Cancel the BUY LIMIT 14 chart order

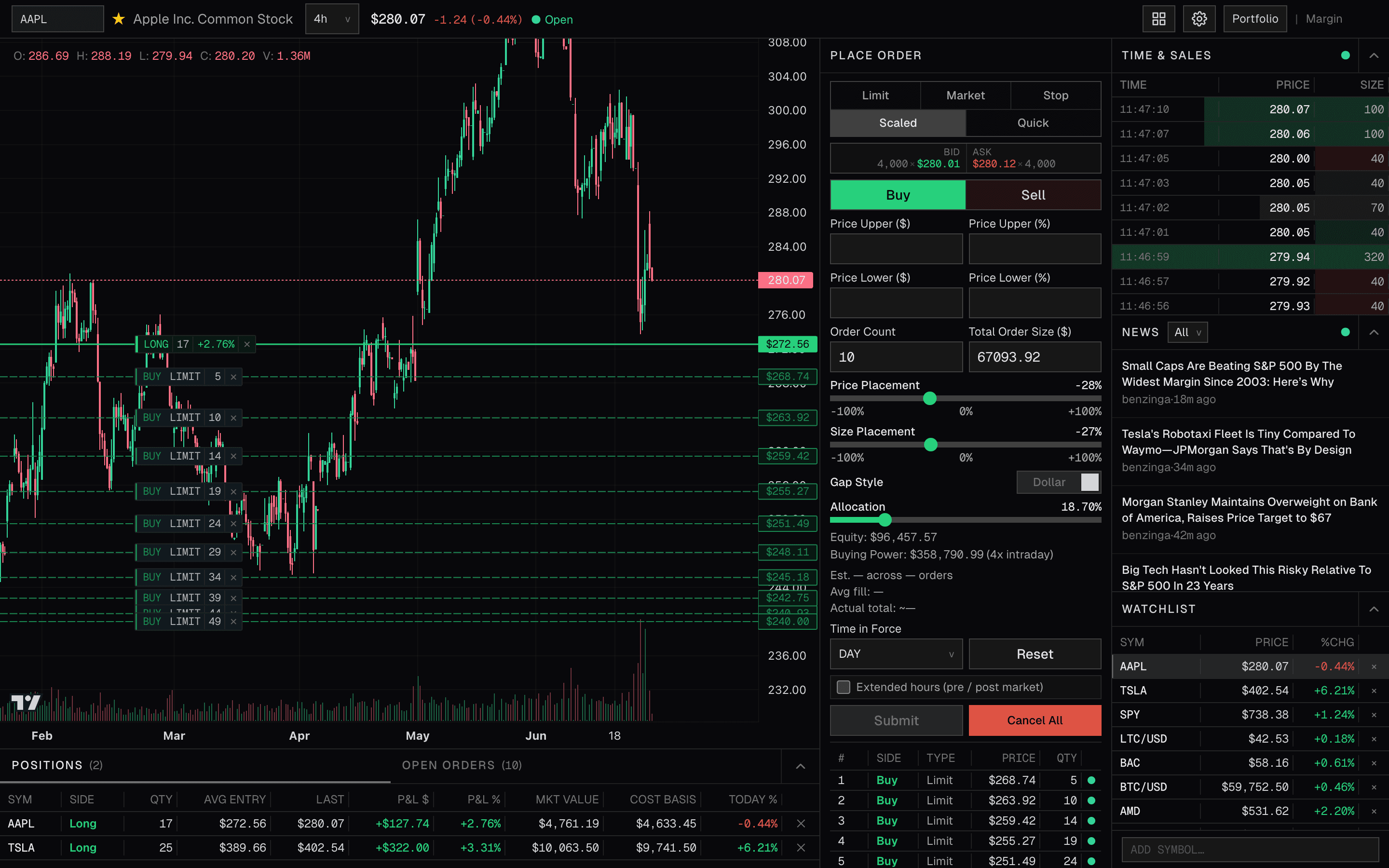[x=233, y=456]
